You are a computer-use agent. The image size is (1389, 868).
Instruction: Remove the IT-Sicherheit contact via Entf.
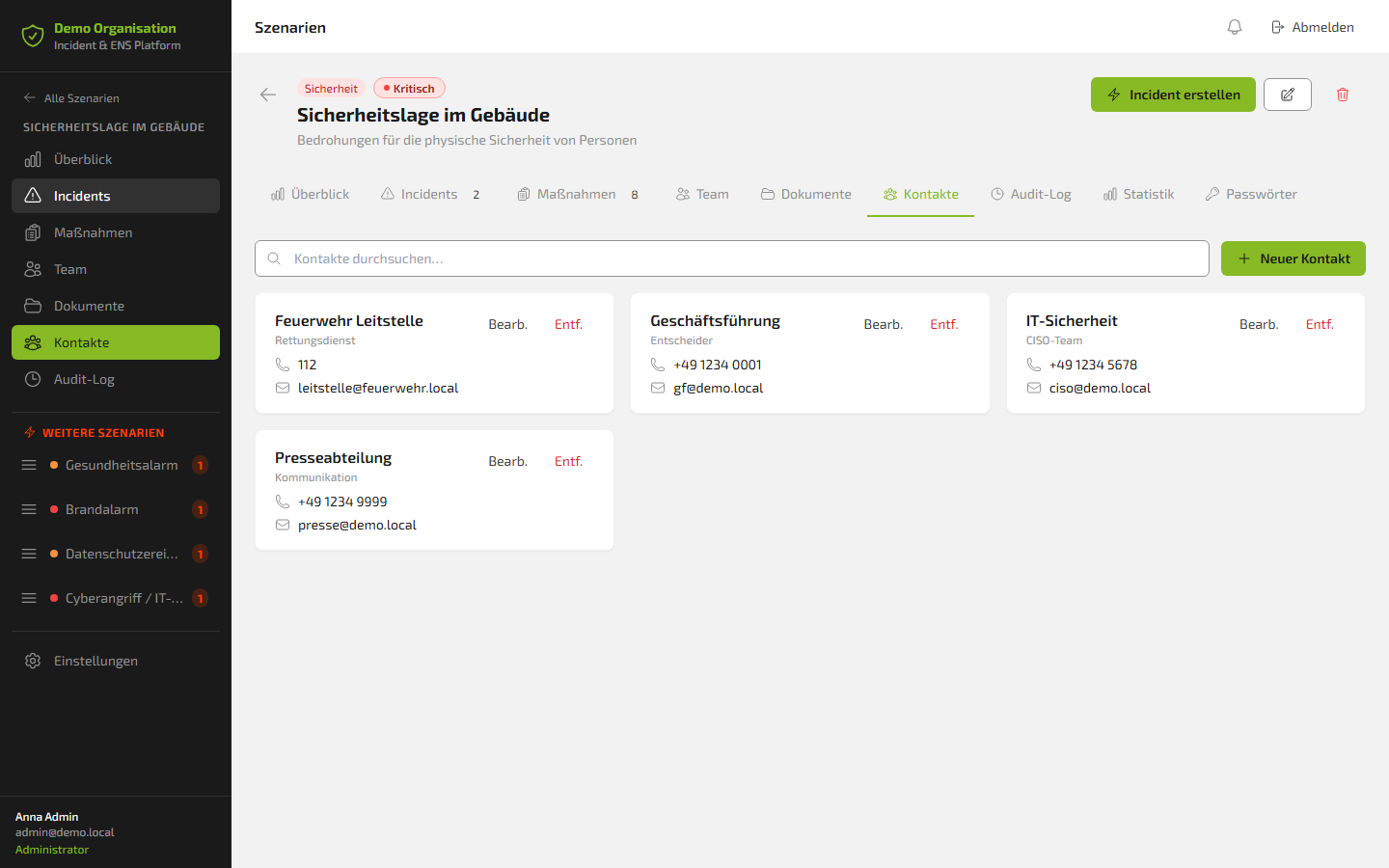(x=1320, y=324)
